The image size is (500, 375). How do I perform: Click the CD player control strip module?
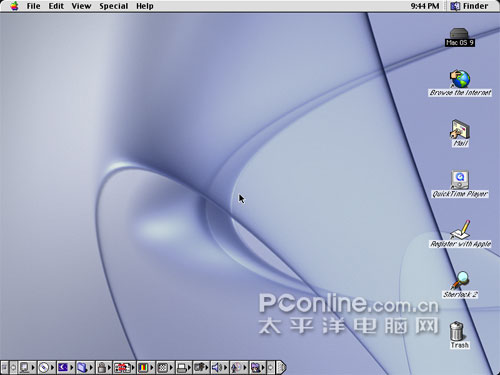(46, 367)
